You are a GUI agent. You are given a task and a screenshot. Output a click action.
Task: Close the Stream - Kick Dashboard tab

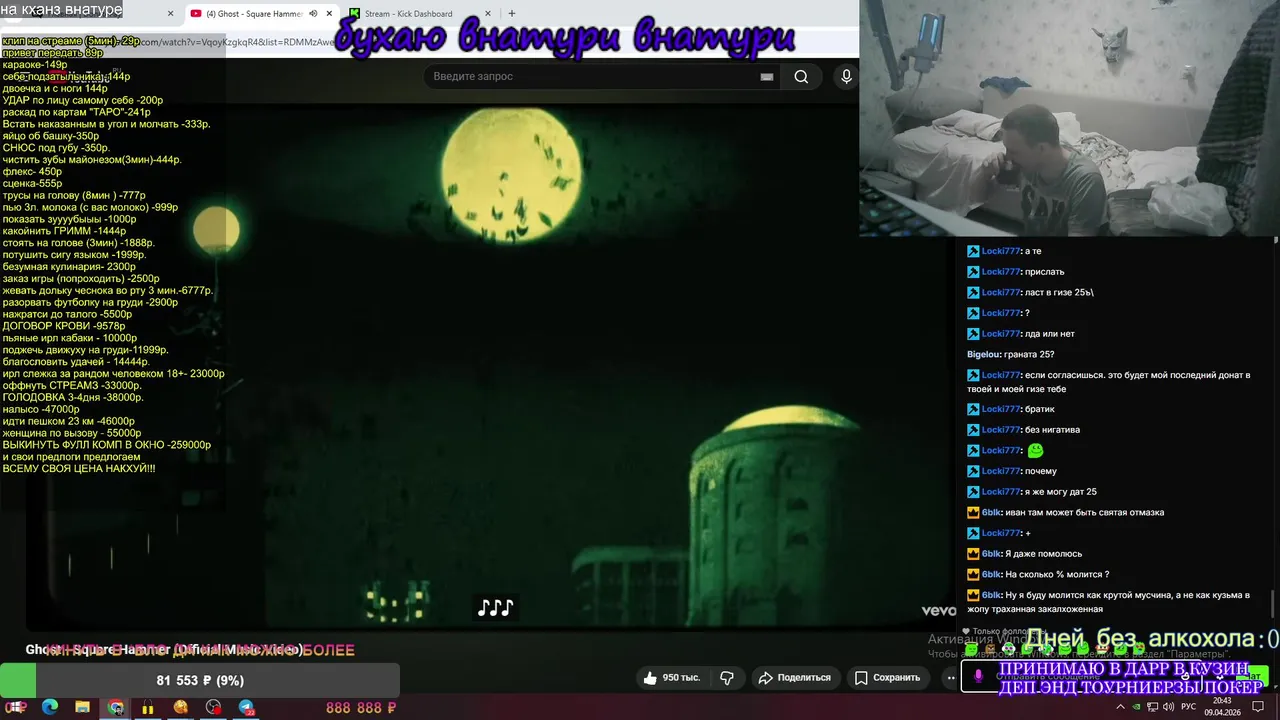pyautogui.click(x=488, y=14)
